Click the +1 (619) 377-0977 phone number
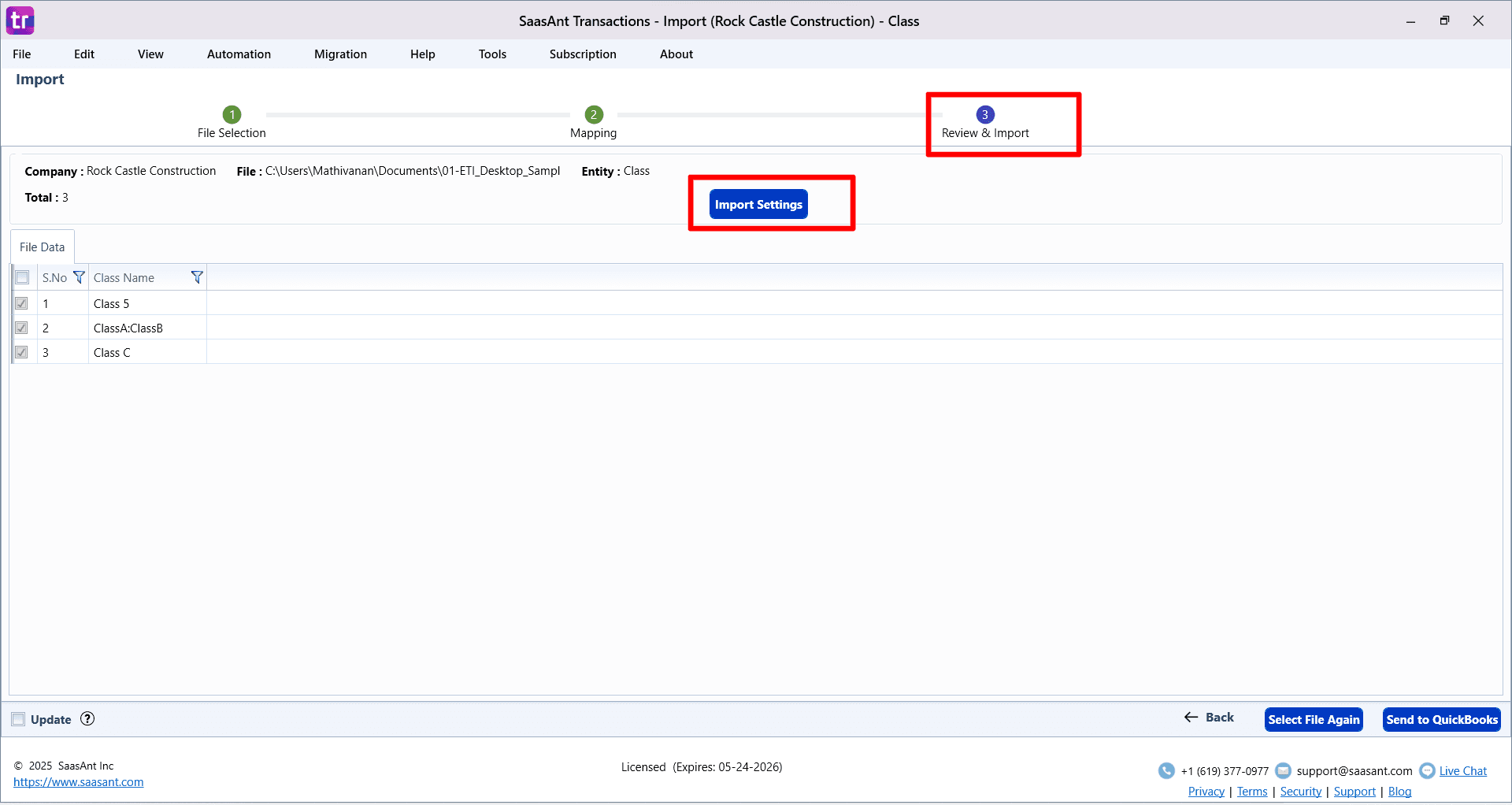The height and width of the screenshot is (805, 1512). pyautogui.click(x=1225, y=771)
